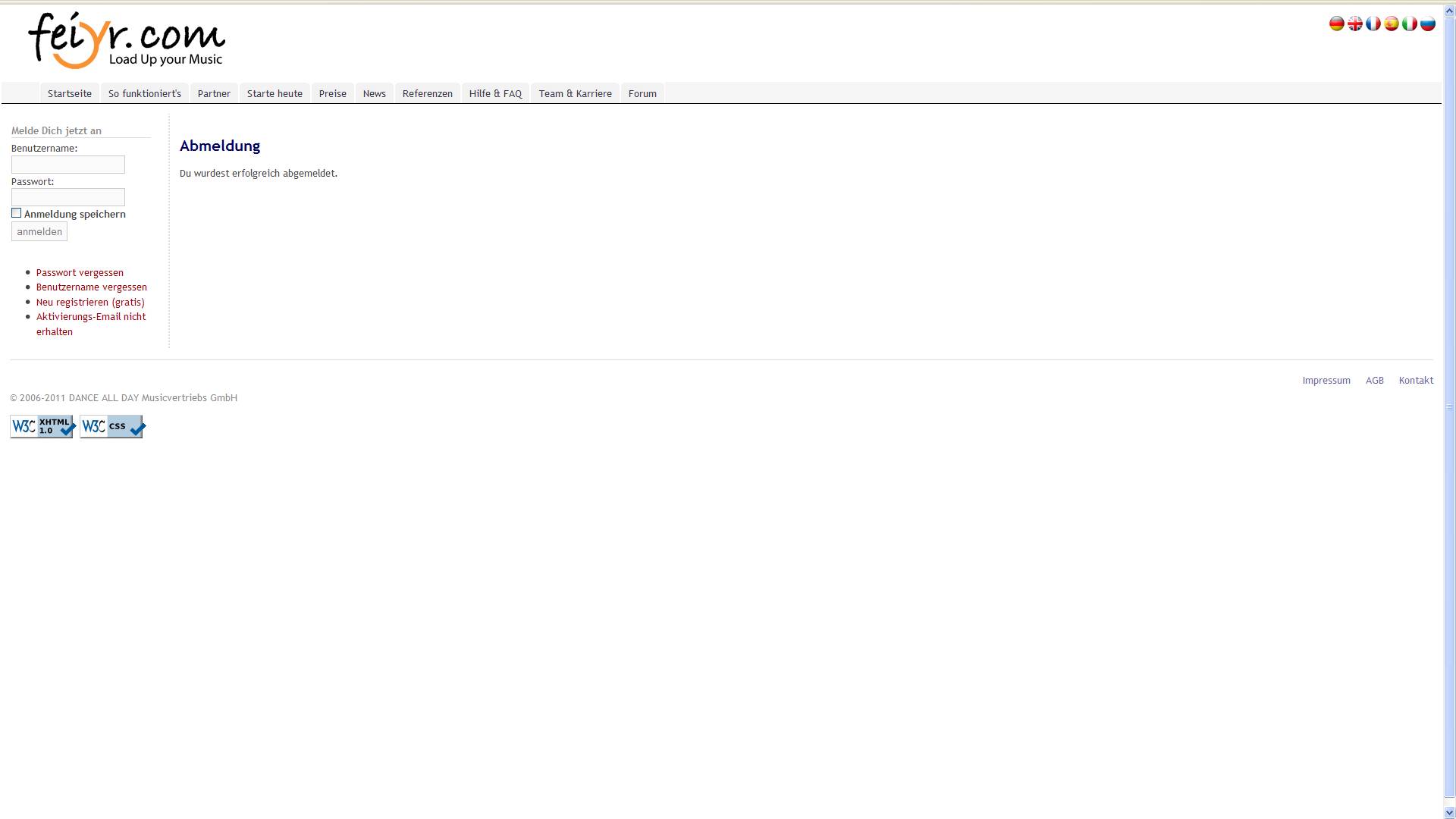Switch language to German flag
This screenshot has height=819, width=1456.
pos(1336,24)
